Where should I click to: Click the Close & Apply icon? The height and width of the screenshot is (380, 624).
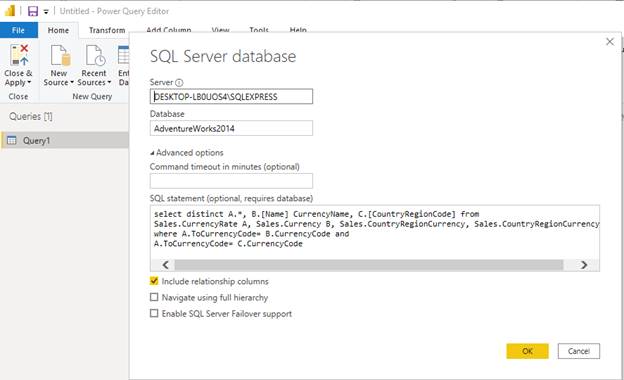click(x=20, y=55)
